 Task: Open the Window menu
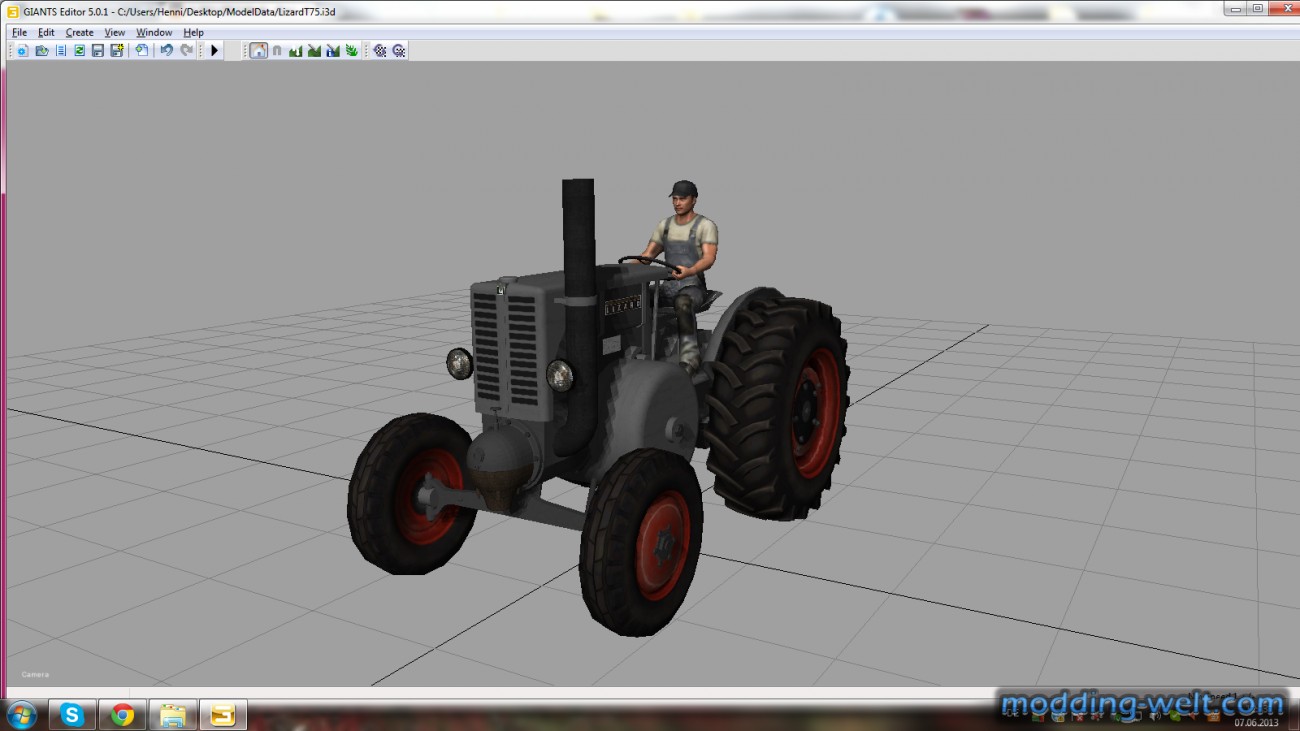tap(154, 33)
